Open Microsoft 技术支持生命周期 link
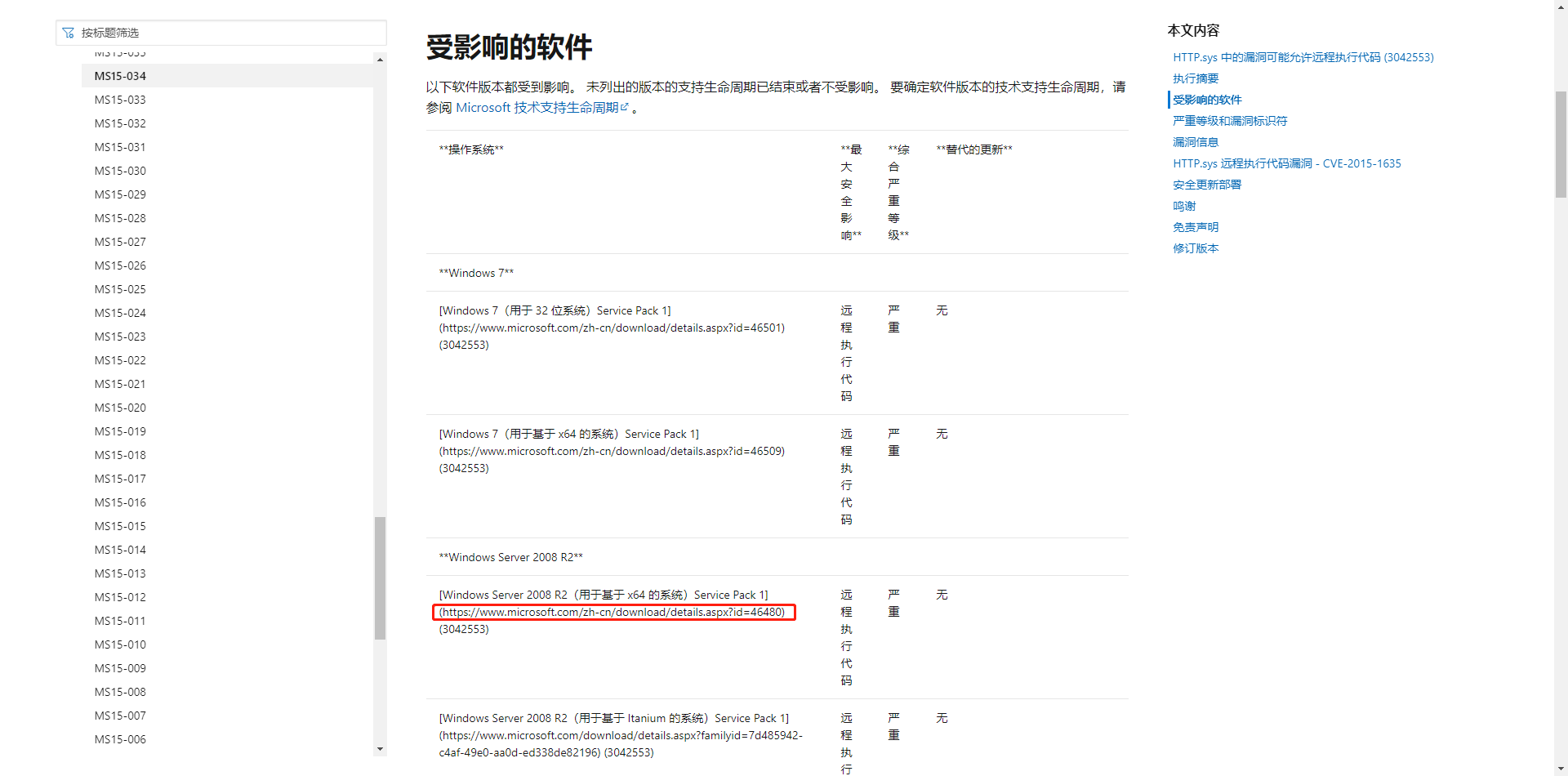Viewport: 1568px width, 776px height. click(539, 107)
